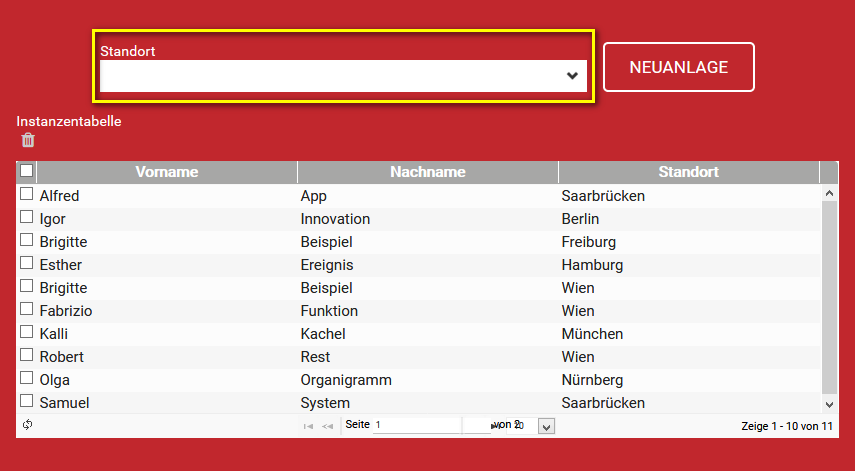Tick the checkbox for Samuel System
The image size is (855, 471).
[27, 402]
